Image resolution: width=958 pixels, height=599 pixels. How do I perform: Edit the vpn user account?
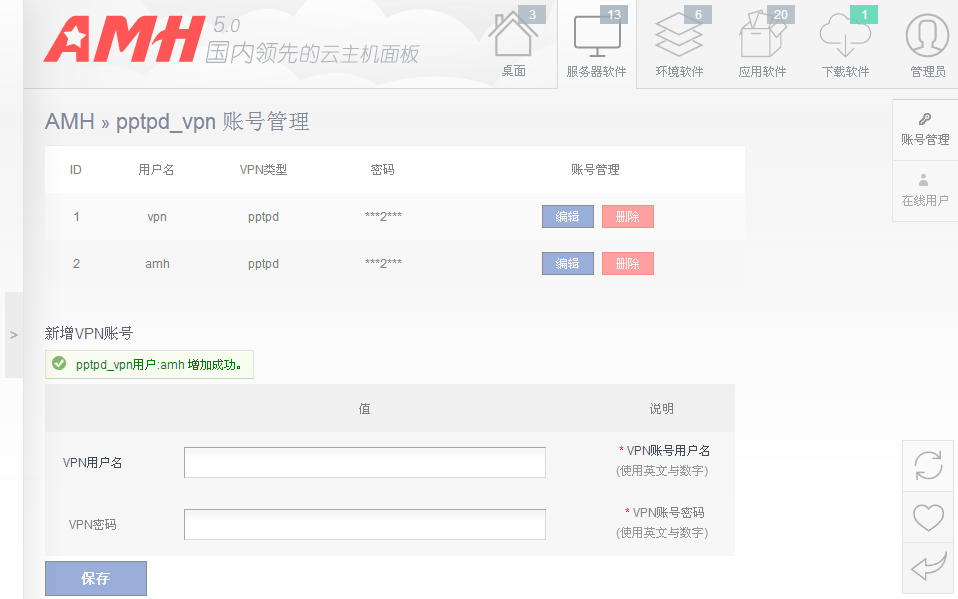pos(567,216)
